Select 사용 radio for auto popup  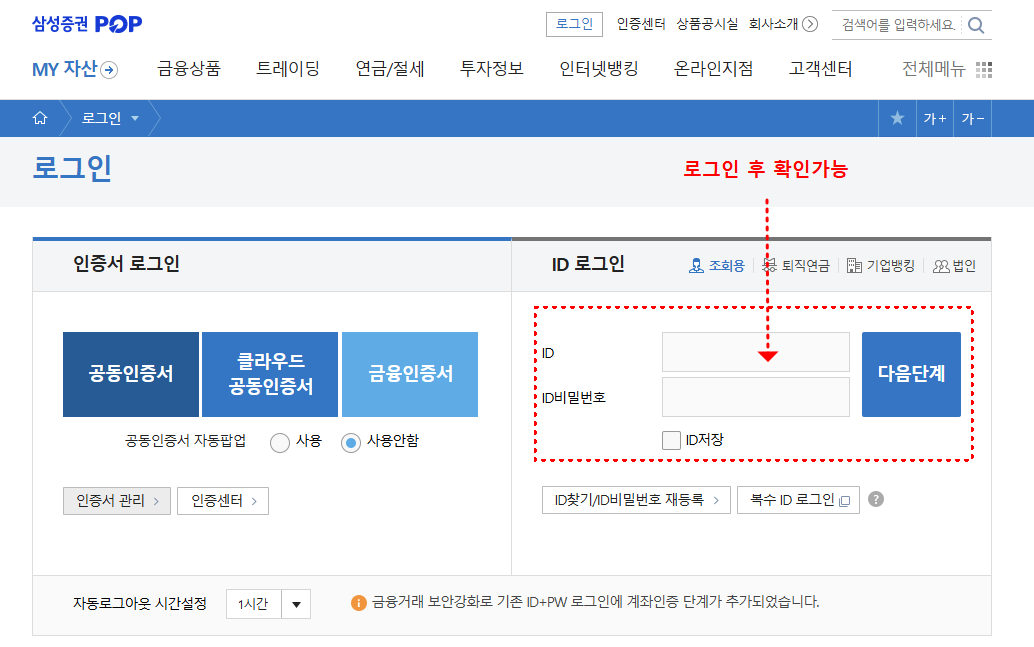point(280,443)
